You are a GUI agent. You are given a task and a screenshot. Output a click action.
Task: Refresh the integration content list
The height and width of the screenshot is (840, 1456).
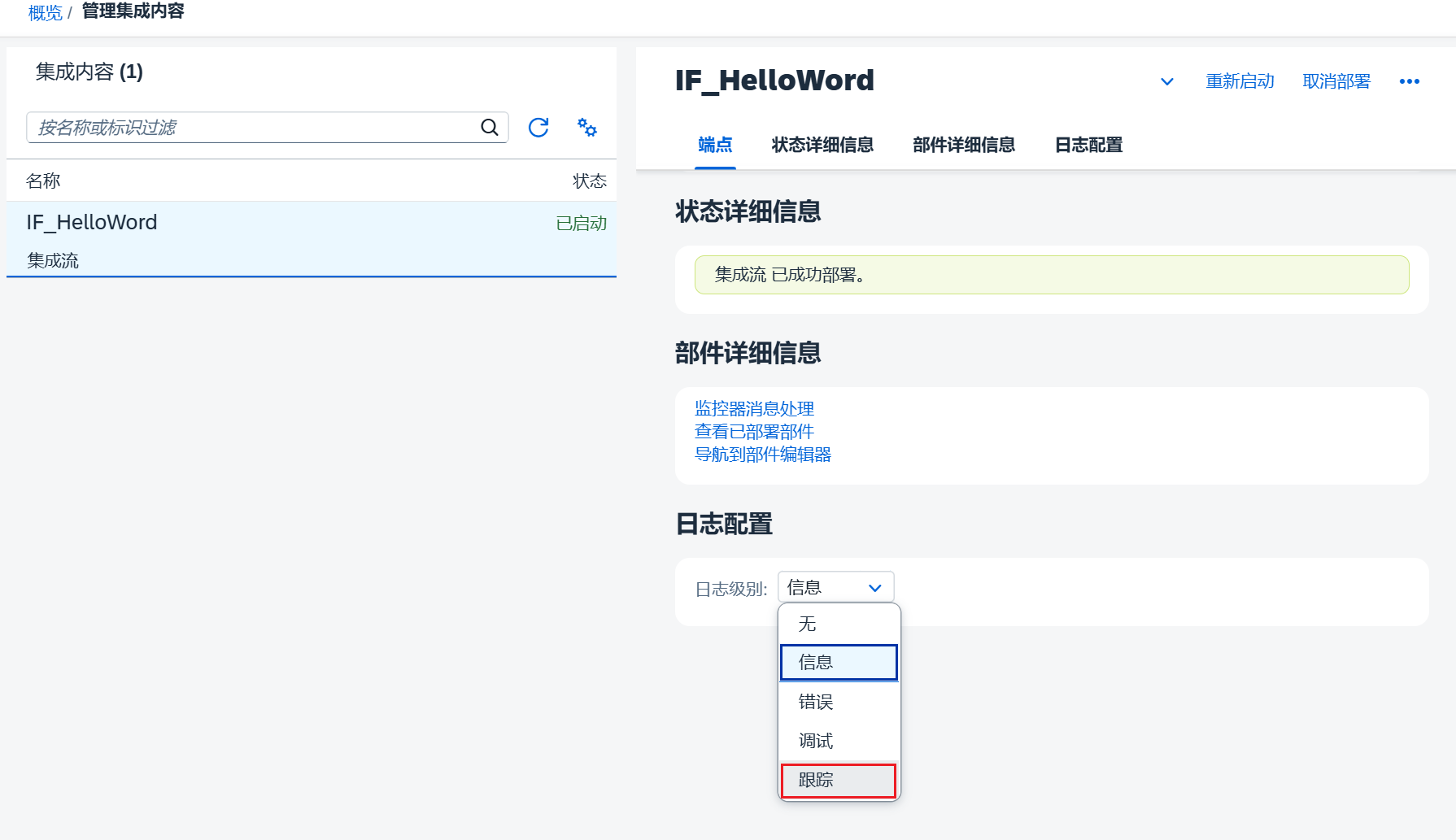[538, 128]
